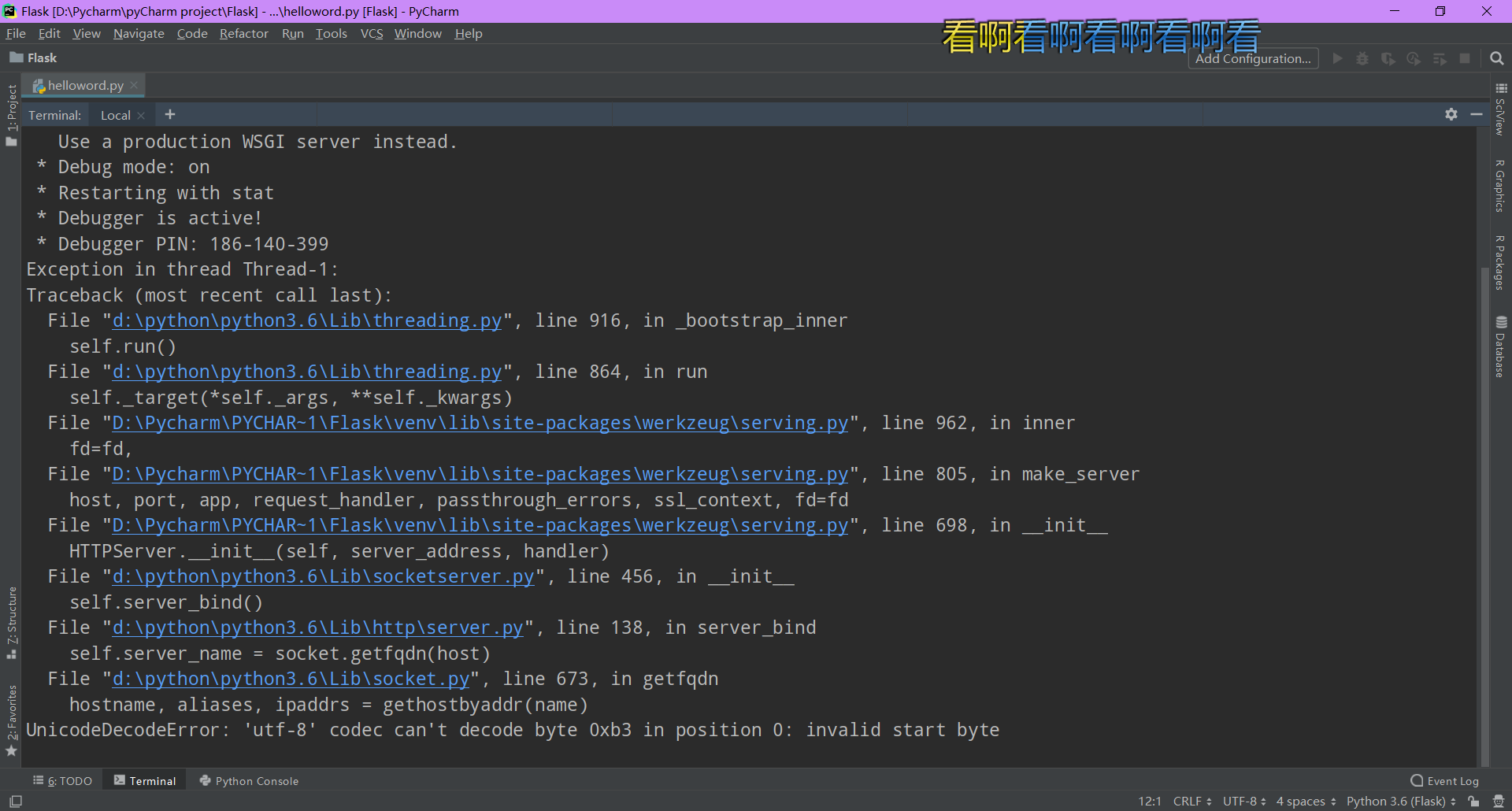The image size is (1512, 811).
Task: Open the CRLF line separator dropdown
Action: 1192,802
